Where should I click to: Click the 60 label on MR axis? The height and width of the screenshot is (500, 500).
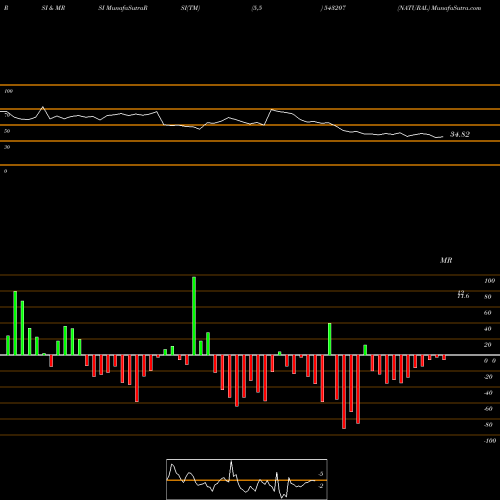488,313
